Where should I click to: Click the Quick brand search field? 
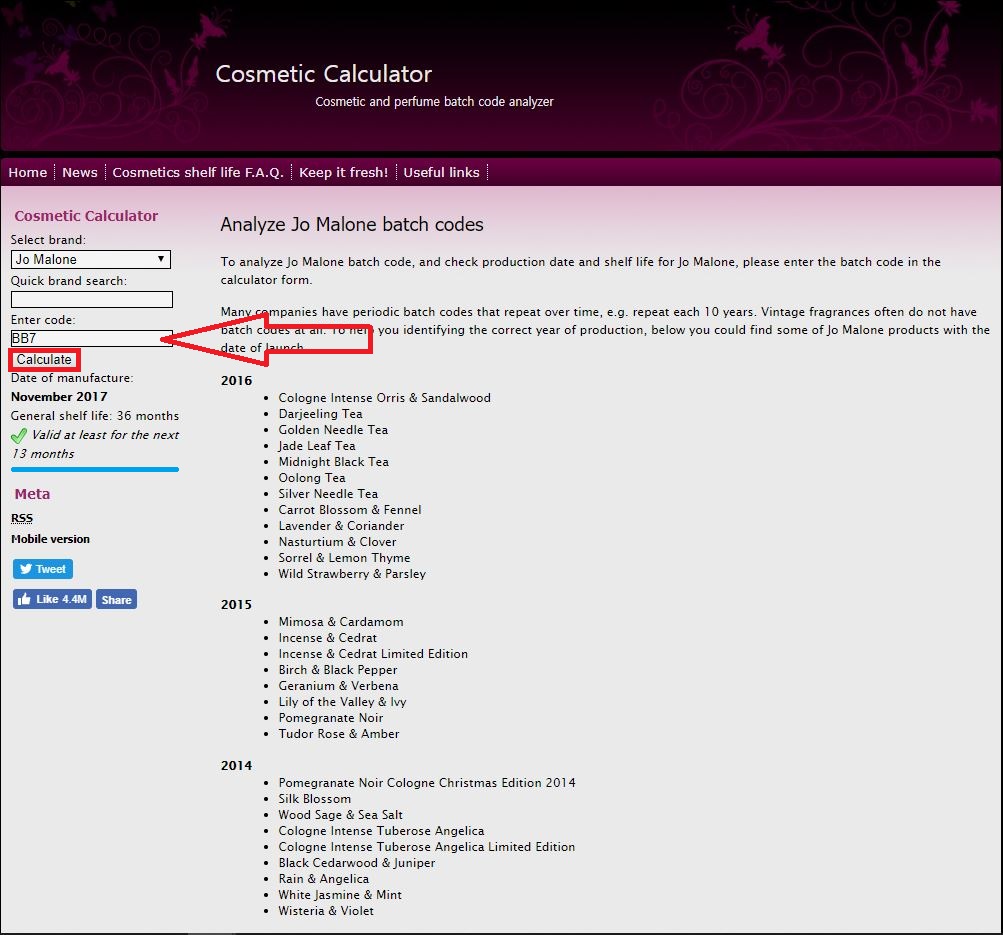coord(91,299)
